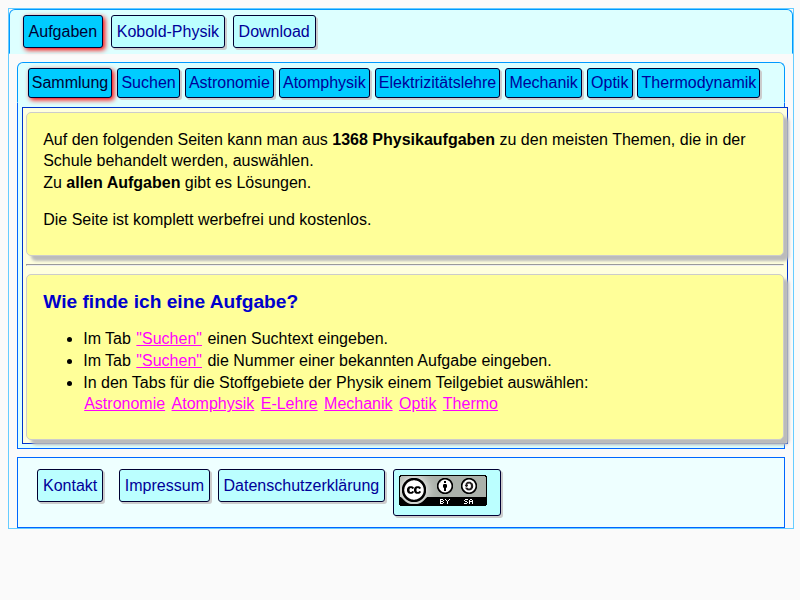Image resolution: width=800 pixels, height=600 pixels.
Task: Click the SA share-alike icon
Action: 468,487
